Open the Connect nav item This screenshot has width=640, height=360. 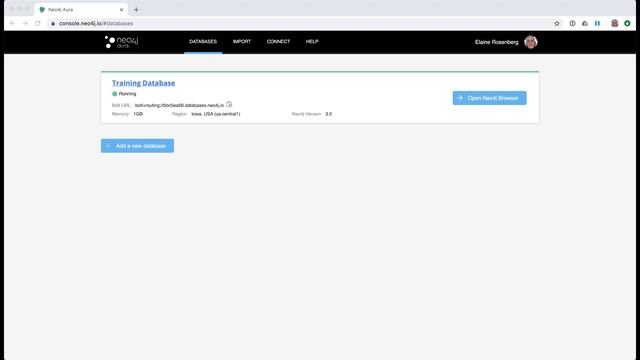click(x=278, y=42)
